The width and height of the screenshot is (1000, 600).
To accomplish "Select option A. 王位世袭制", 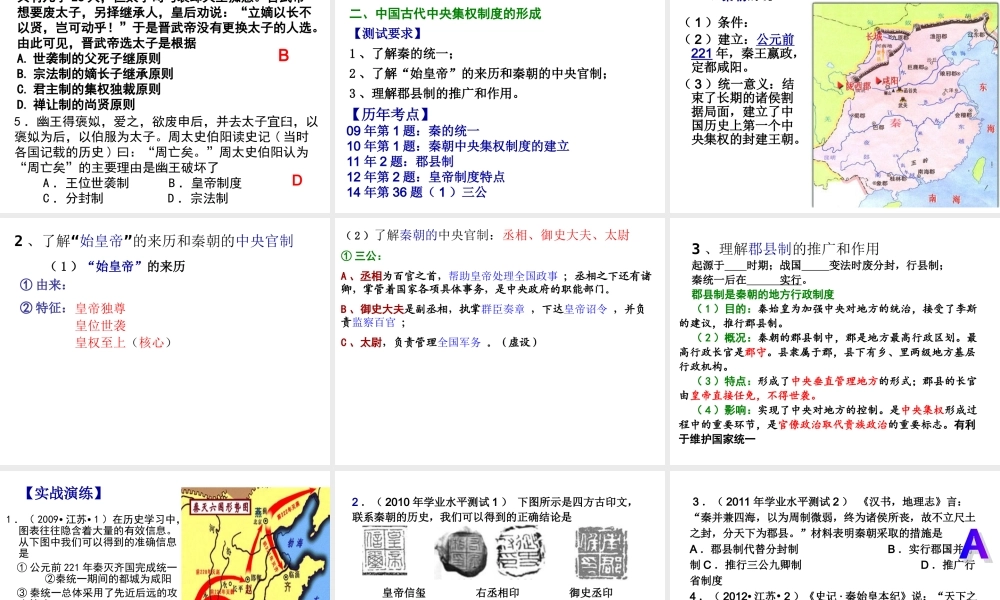I will click(x=85, y=183).
